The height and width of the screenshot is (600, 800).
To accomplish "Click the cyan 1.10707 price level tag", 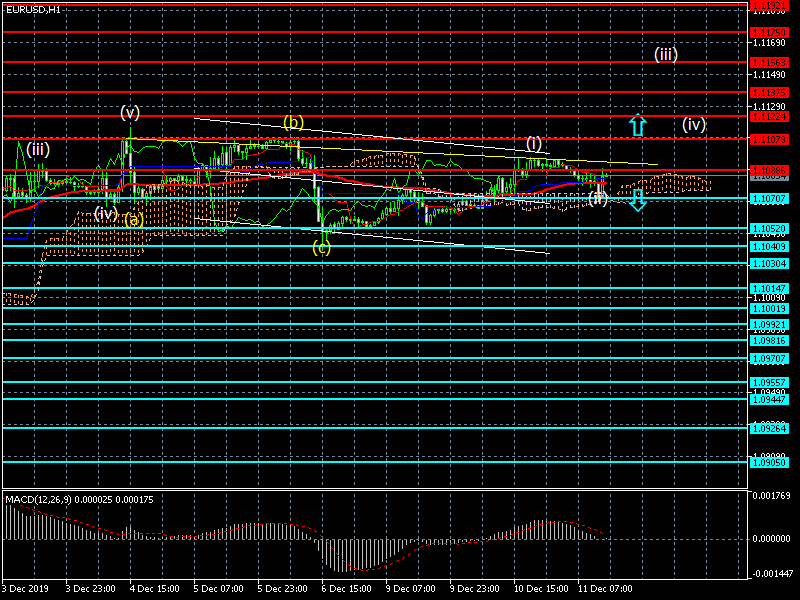I will click(x=770, y=199).
